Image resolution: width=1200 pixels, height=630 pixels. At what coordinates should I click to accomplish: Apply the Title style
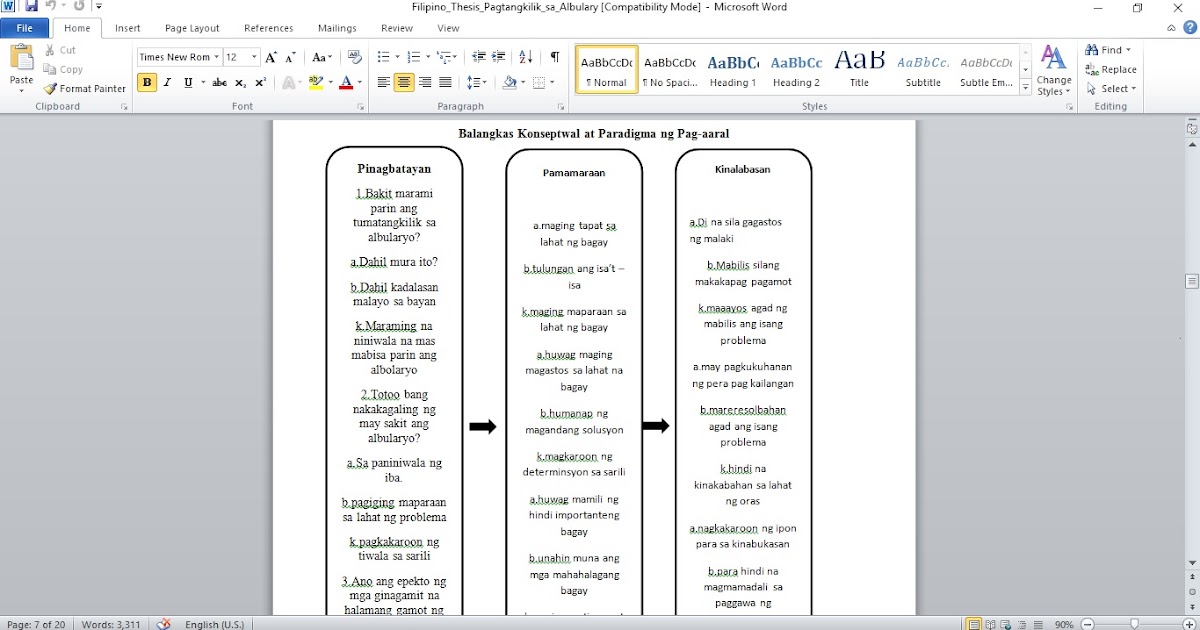(860, 70)
